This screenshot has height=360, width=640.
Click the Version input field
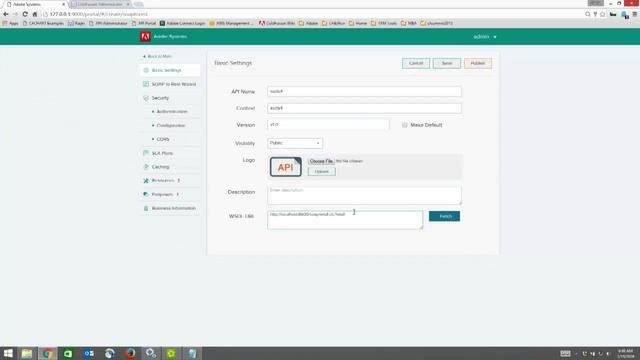pyautogui.click(x=328, y=125)
